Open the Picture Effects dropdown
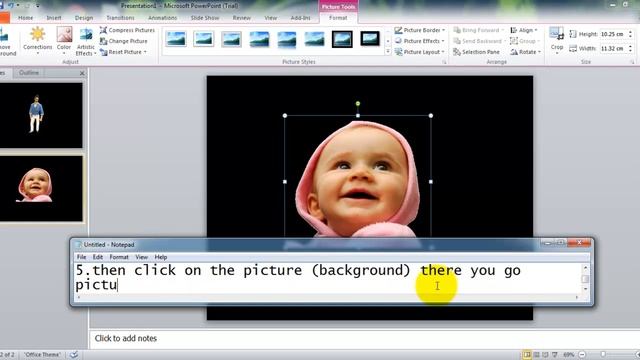Image resolution: width=640 pixels, height=360 pixels. (420, 41)
